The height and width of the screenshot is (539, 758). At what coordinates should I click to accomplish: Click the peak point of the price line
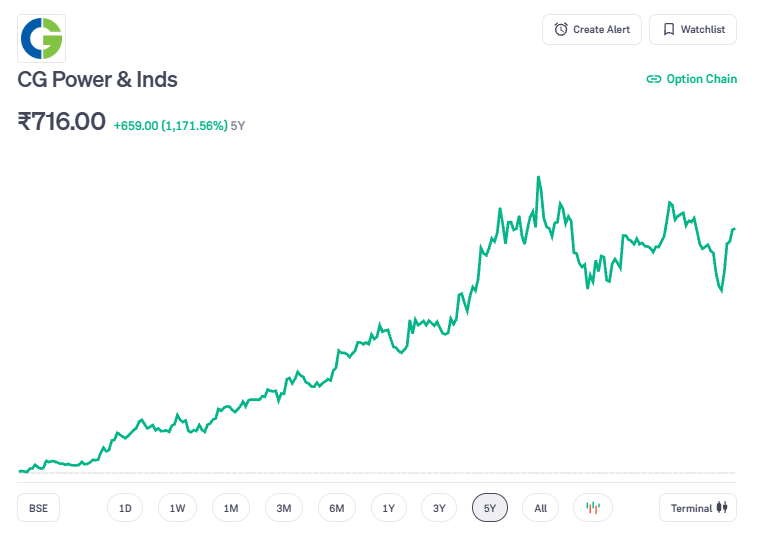[x=539, y=177]
